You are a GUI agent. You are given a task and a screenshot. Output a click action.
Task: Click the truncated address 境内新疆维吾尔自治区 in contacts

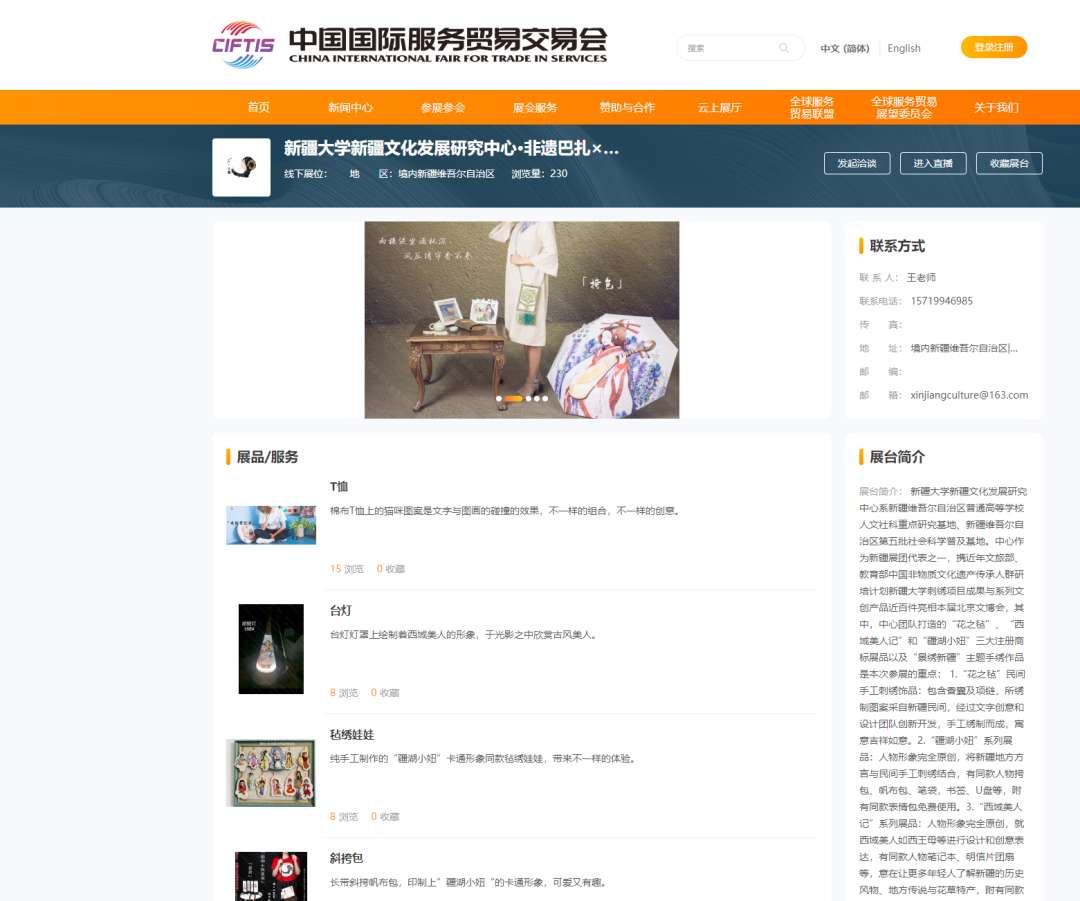pos(964,349)
